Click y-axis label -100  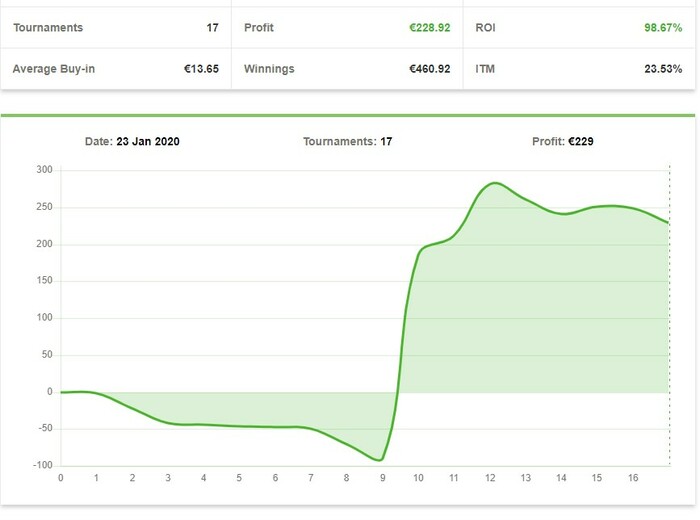[x=43, y=465]
